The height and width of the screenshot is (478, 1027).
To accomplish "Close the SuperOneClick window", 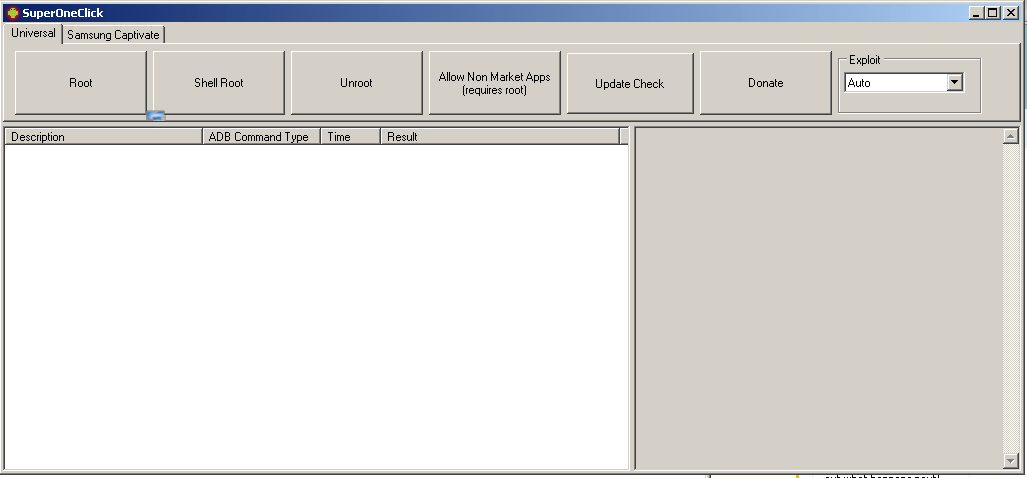I will (1010, 12).
